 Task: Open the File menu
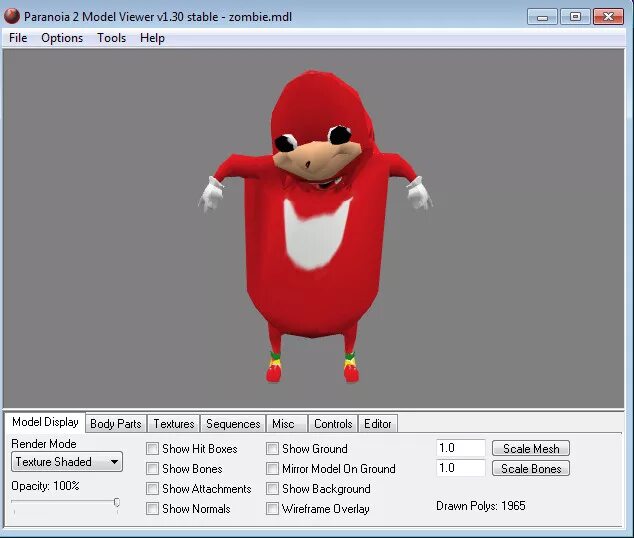(18, 38)
